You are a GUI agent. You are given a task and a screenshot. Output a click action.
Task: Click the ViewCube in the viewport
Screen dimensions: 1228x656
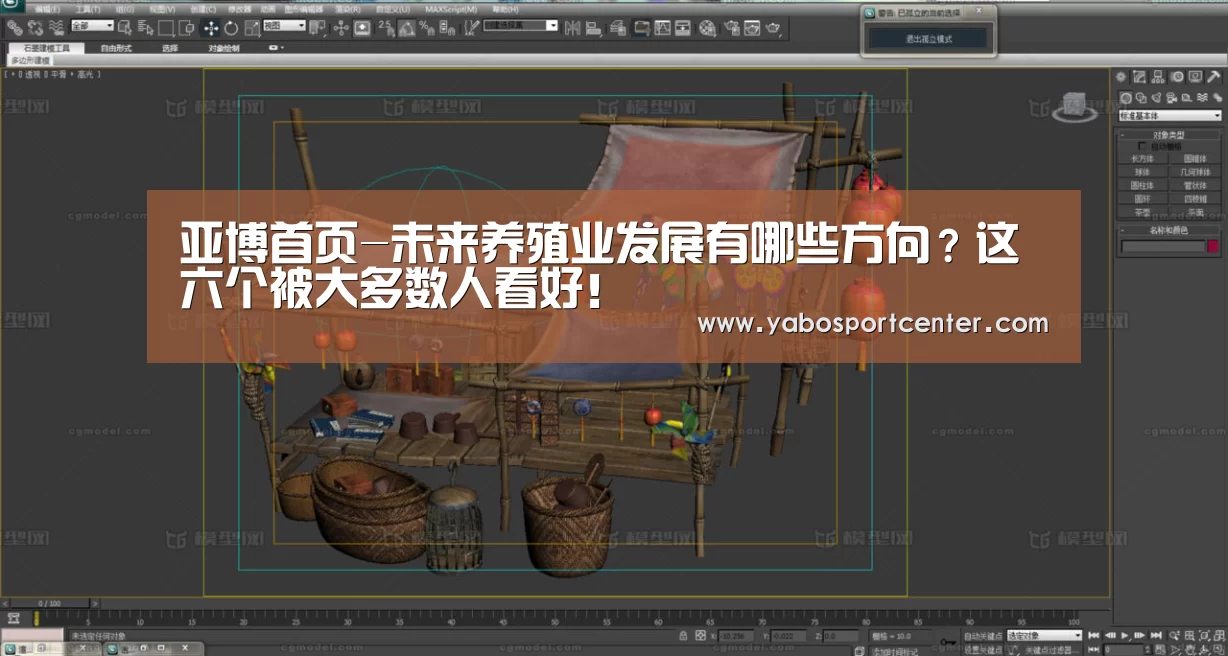[x=1074, y=107]
